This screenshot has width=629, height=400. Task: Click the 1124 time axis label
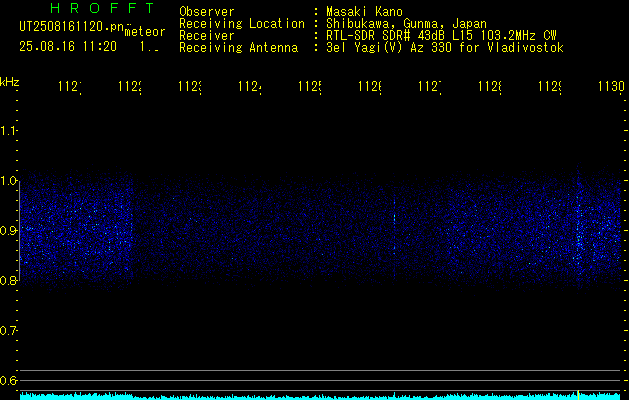click(x=250, y=87)
